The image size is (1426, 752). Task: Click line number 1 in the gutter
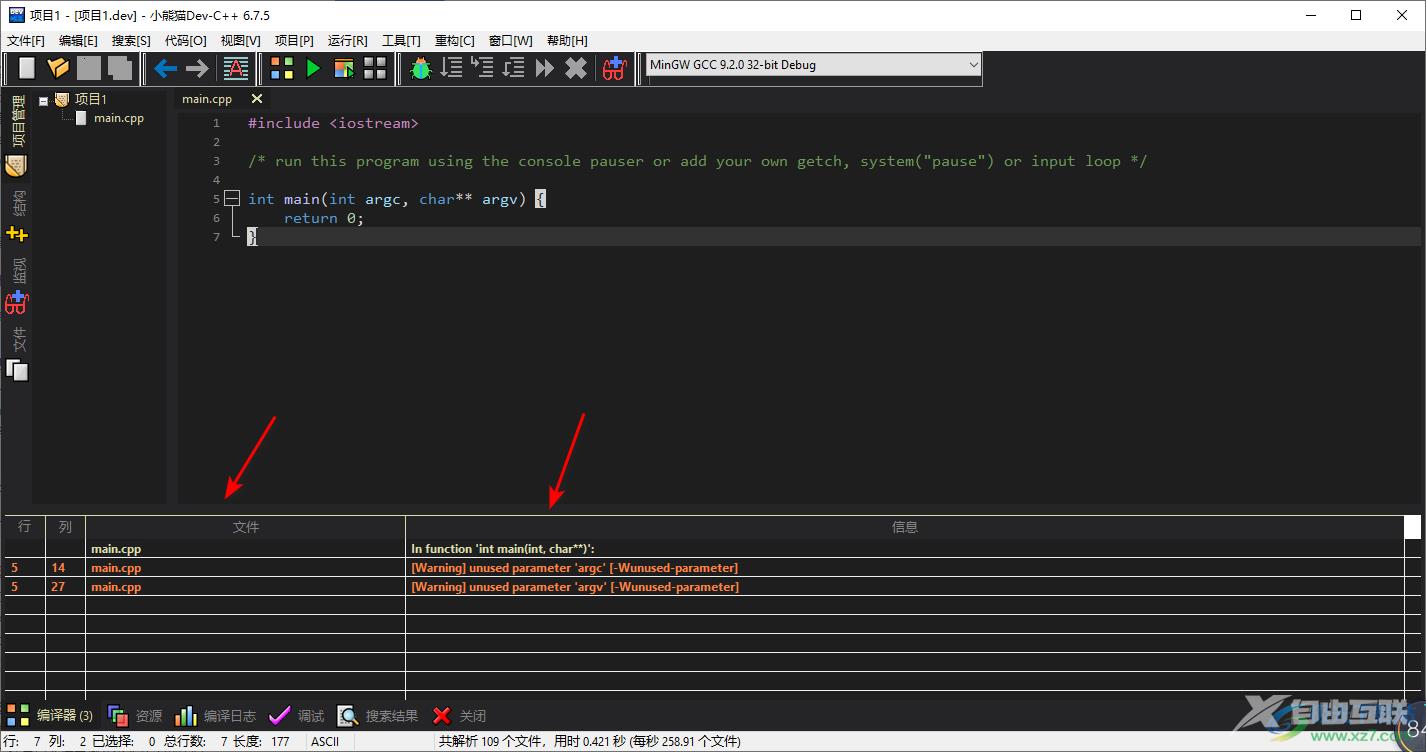pos(216,123)
